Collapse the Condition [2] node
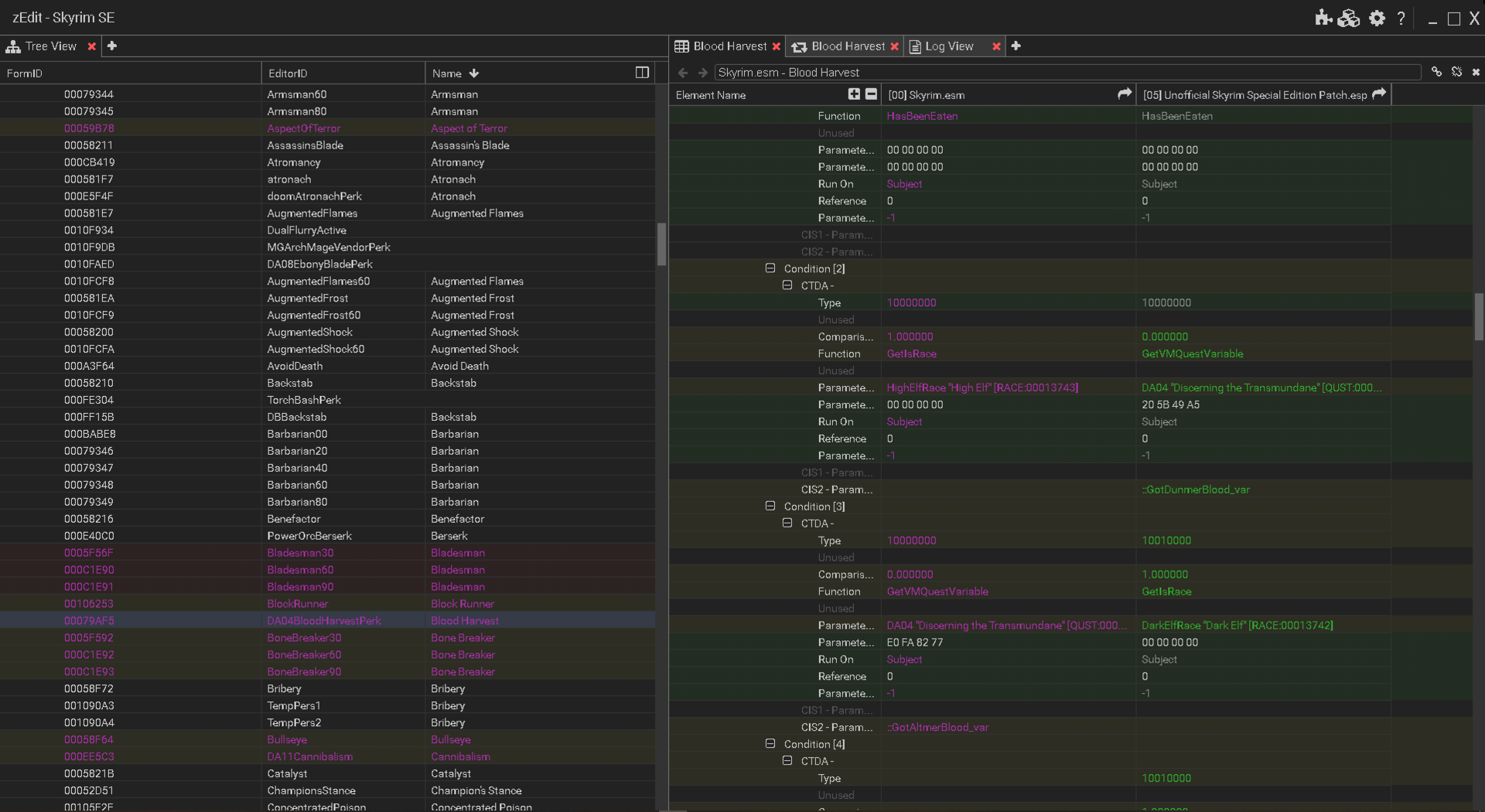Viewport: 1485px width, 812px height. click(x=770, y=268)
